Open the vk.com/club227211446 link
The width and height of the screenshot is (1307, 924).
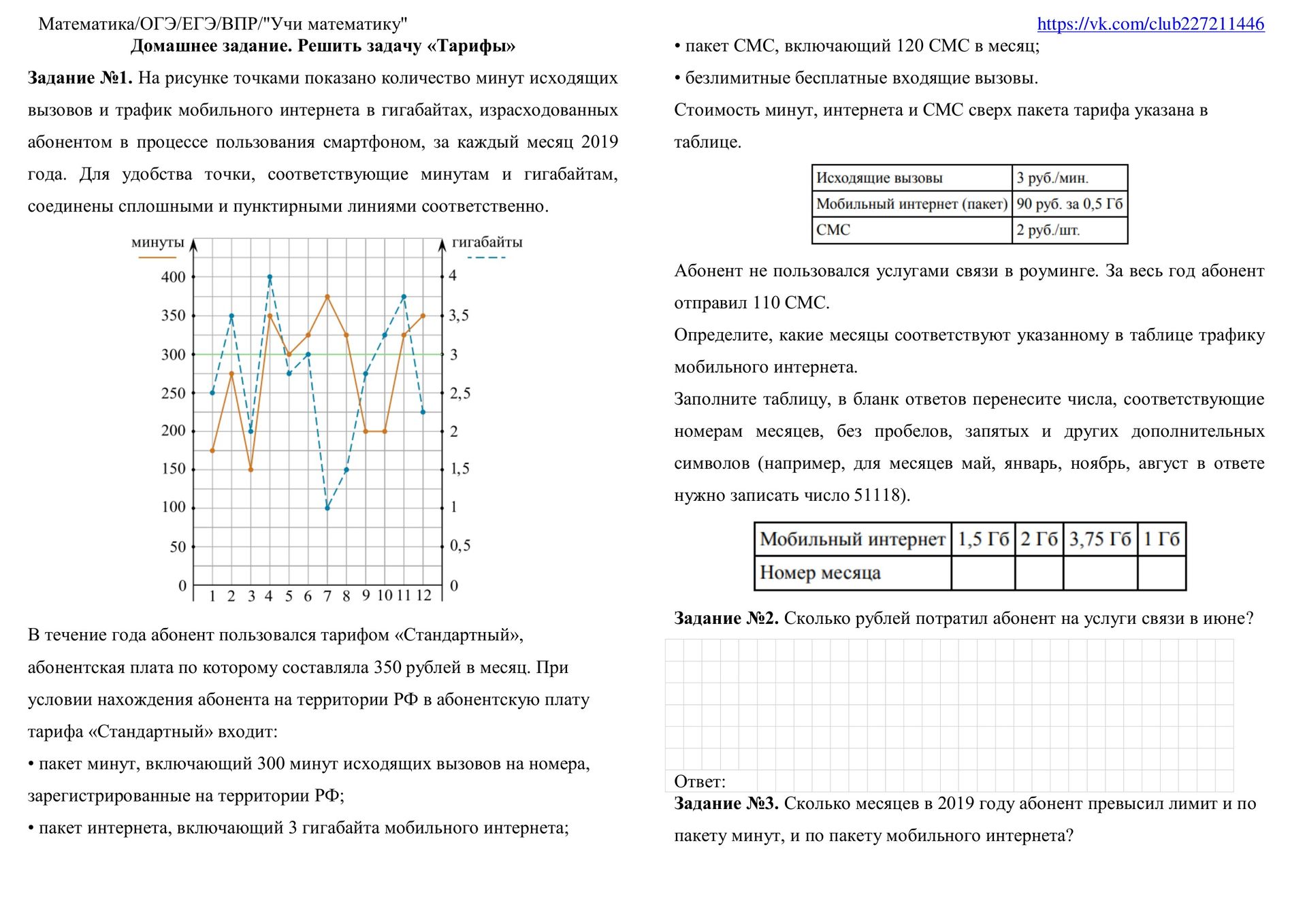click(1150, 24)
